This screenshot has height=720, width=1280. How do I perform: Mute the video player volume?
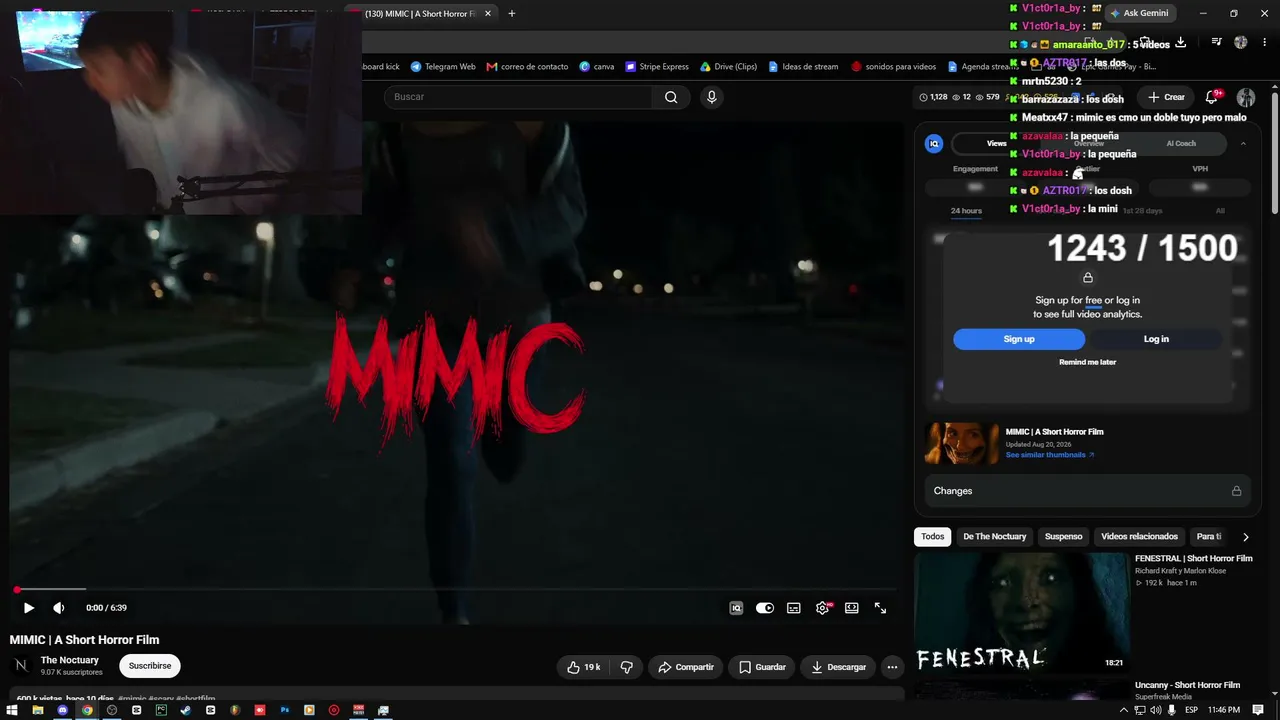click(x=59, y=608)
